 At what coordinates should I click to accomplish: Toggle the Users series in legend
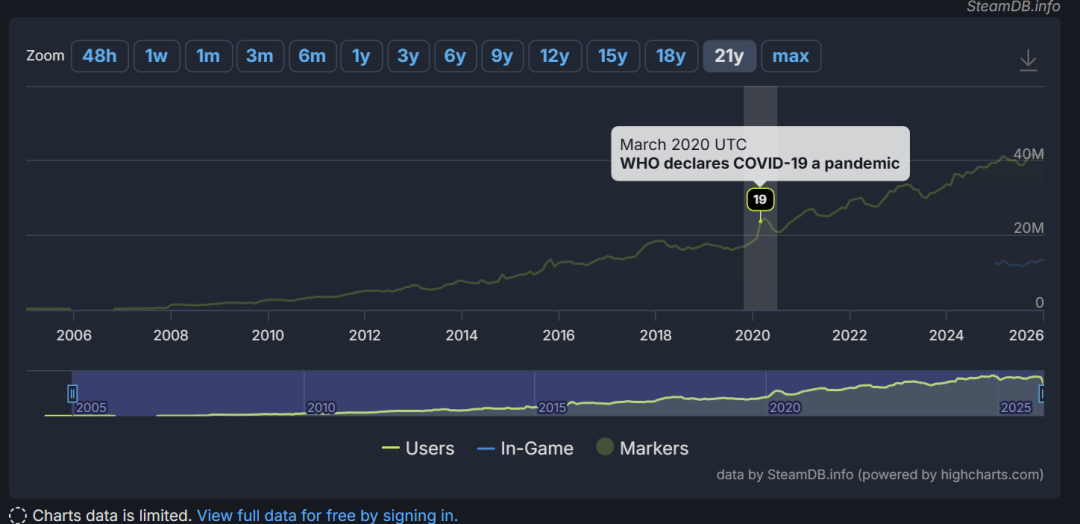click(x=418, y=449)
